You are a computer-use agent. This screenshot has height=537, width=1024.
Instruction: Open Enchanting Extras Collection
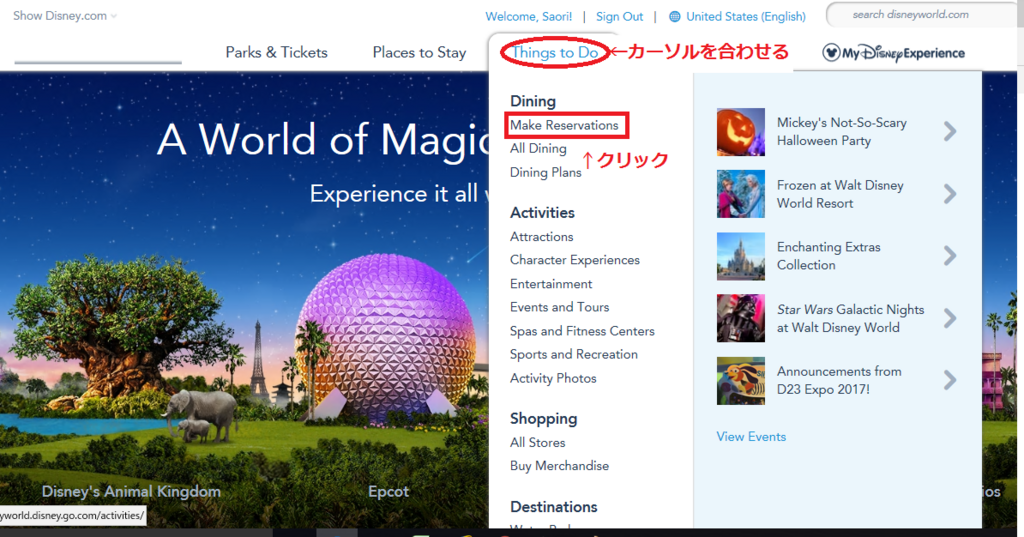click(828, 256)
